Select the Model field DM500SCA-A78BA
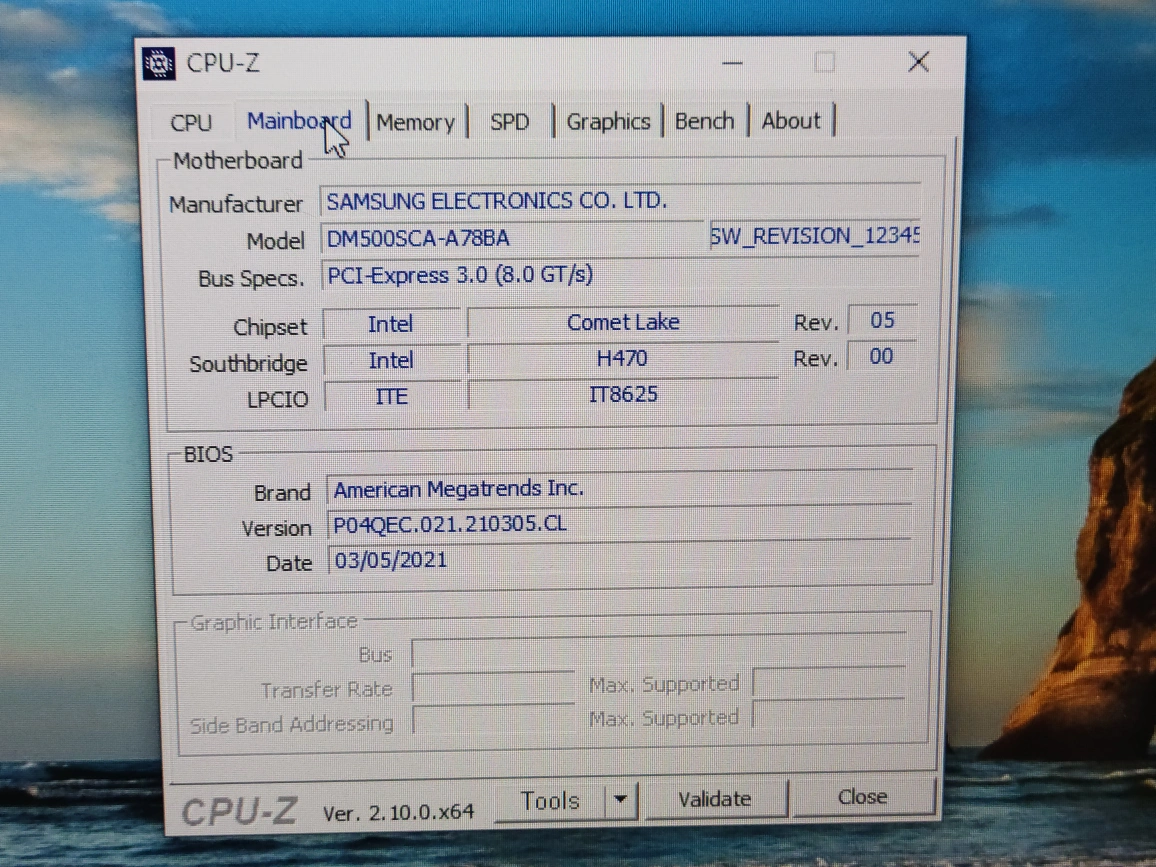 click(x=513, y=238)
